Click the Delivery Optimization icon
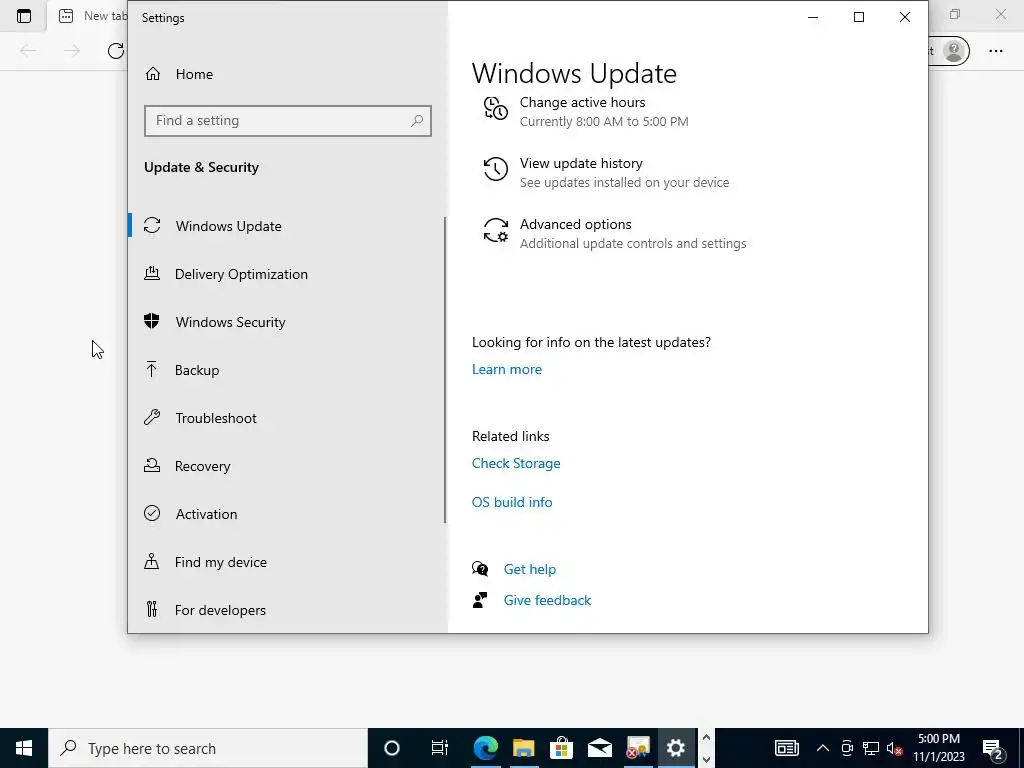This screenshot has height=768, width=1024. (152, 274)
